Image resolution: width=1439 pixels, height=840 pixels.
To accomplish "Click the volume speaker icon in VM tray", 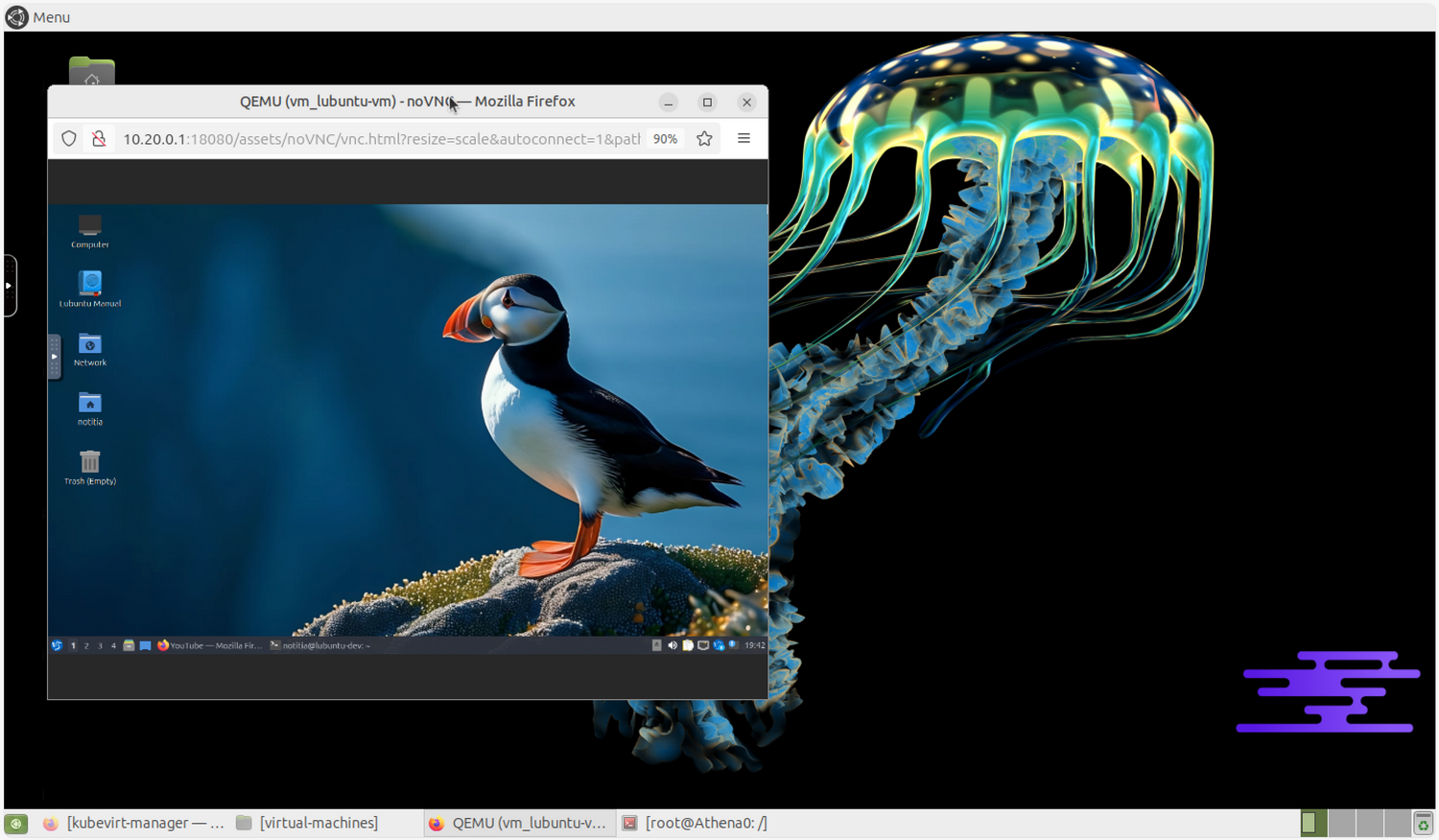I will (672, 645).
